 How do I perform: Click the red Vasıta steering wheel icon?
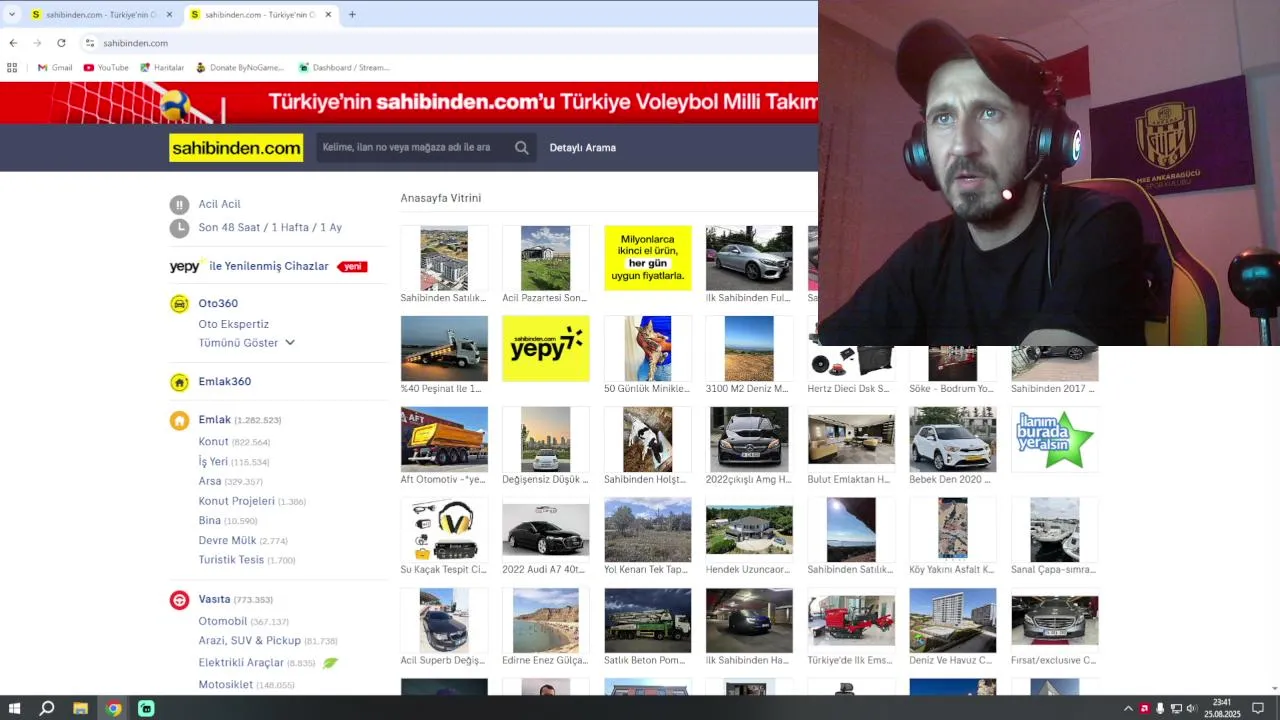tap(179, 600)
